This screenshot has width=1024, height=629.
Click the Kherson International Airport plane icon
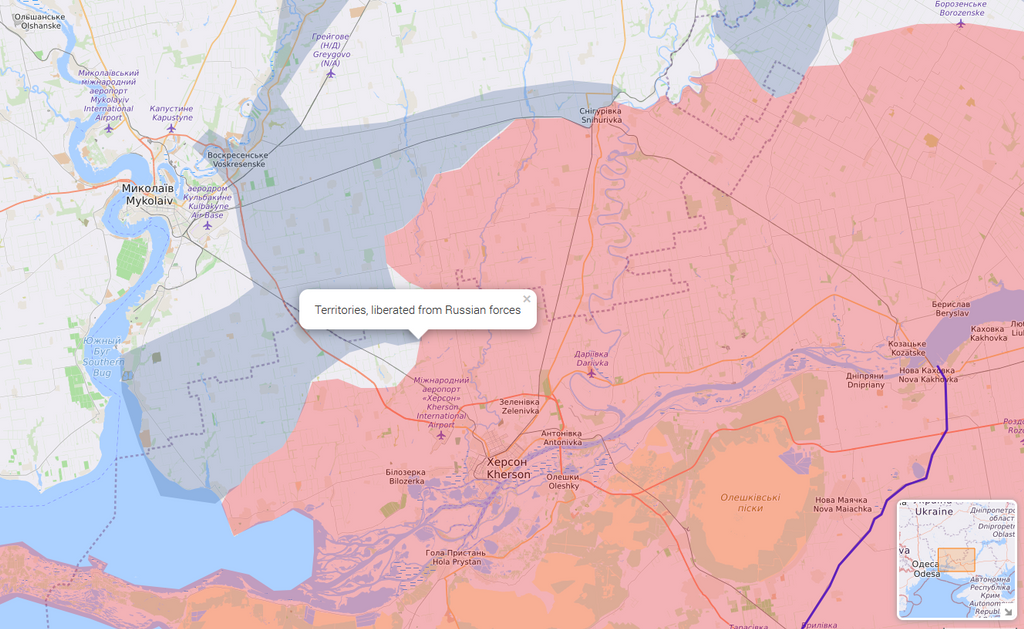tap(441, 435)
